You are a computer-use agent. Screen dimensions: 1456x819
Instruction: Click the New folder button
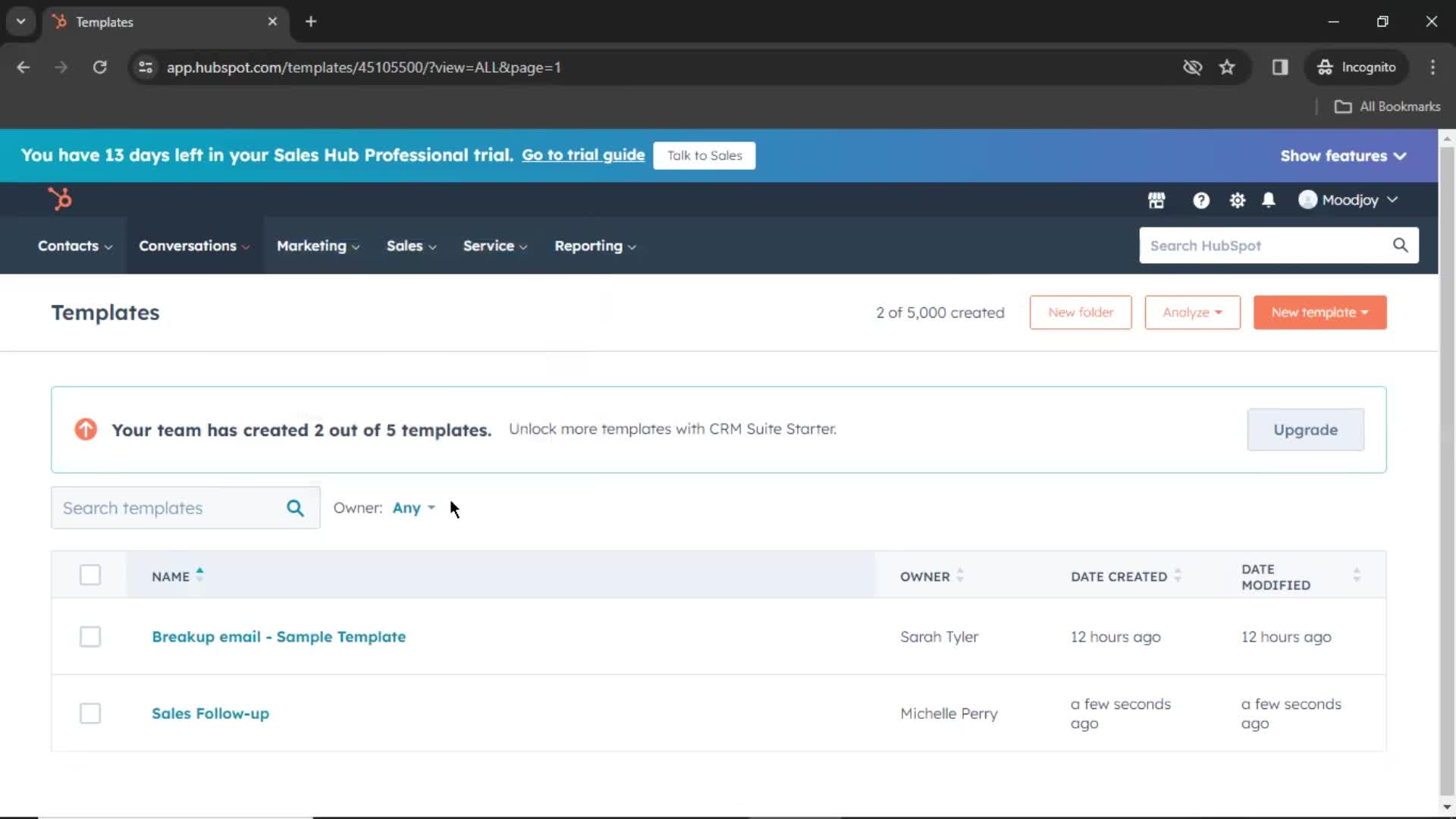(1081, 312)
